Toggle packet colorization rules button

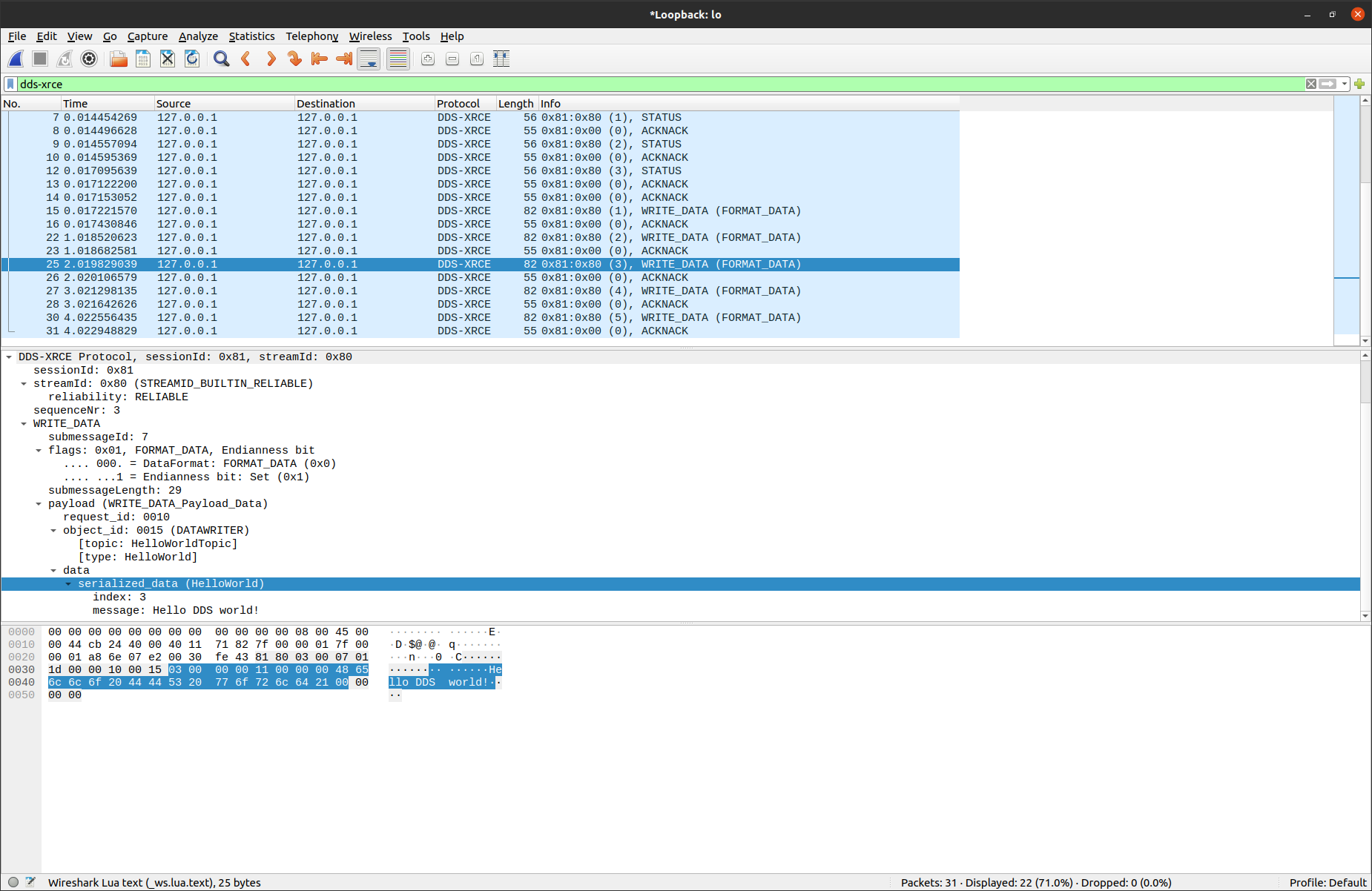click(398, 59)
